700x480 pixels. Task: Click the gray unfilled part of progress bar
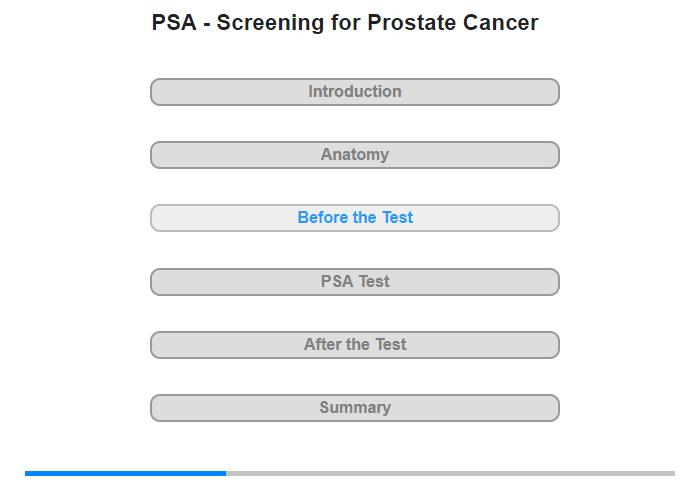[450, 473]
